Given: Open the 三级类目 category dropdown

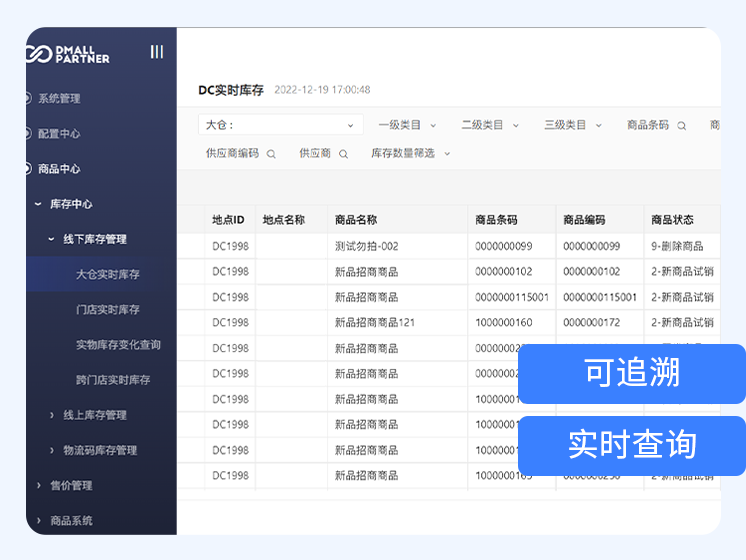Looking at the screenshot, I should pyautogui.click(x=573, y=125).
